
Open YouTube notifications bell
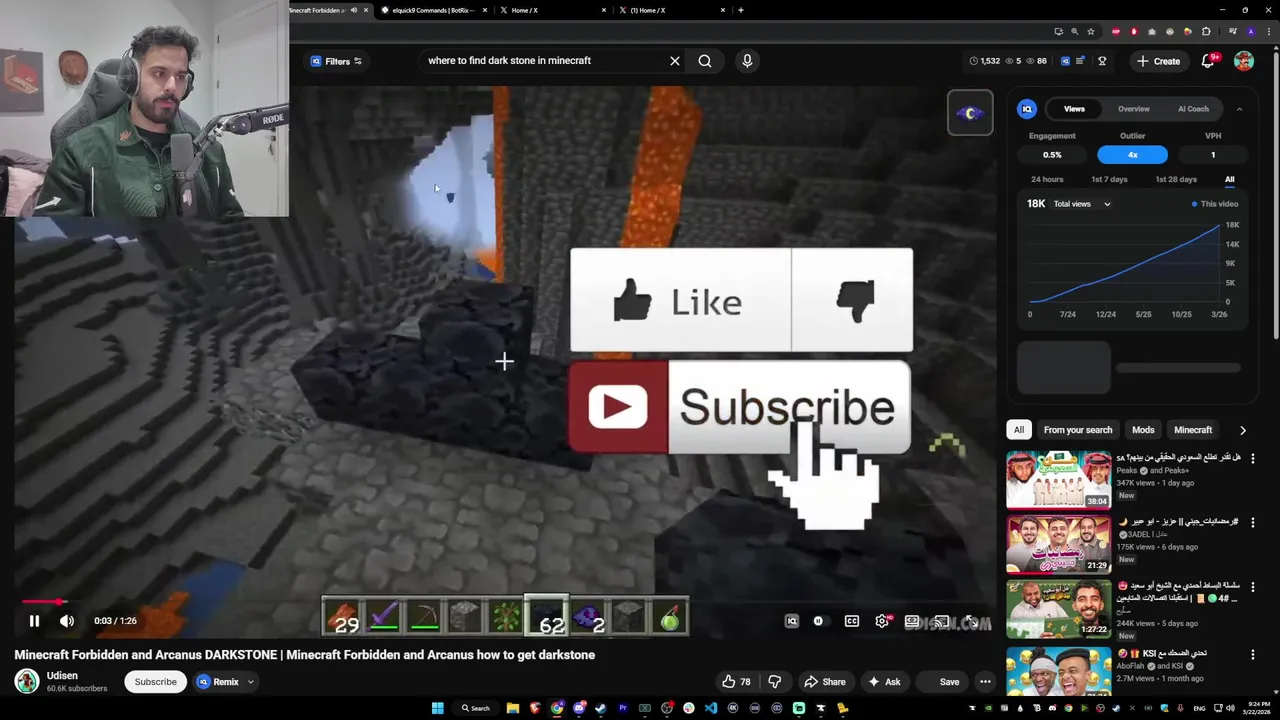pyautogui.click(x=1208, y=61)
